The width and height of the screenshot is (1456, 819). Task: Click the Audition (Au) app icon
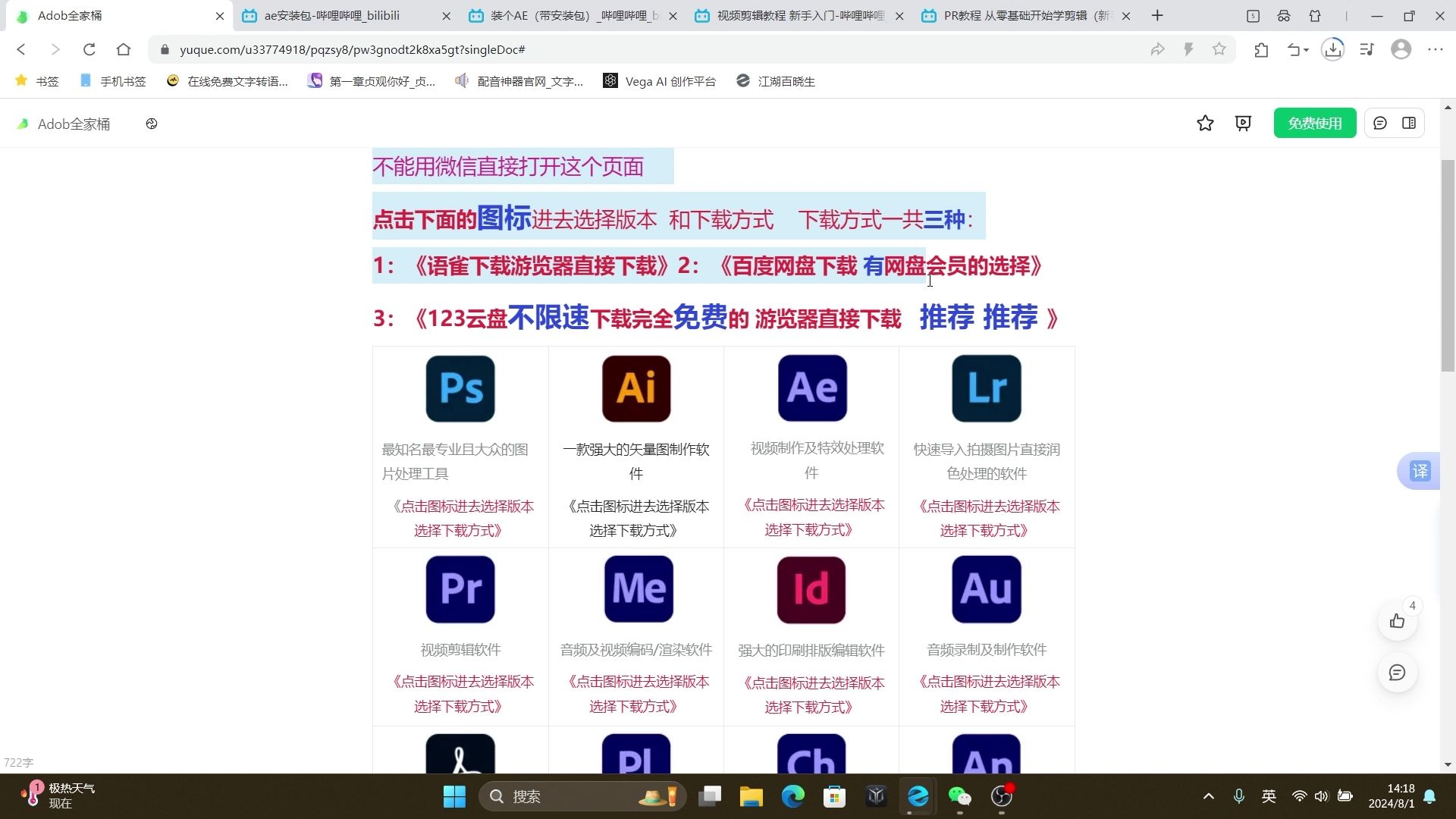pos(986,589)
